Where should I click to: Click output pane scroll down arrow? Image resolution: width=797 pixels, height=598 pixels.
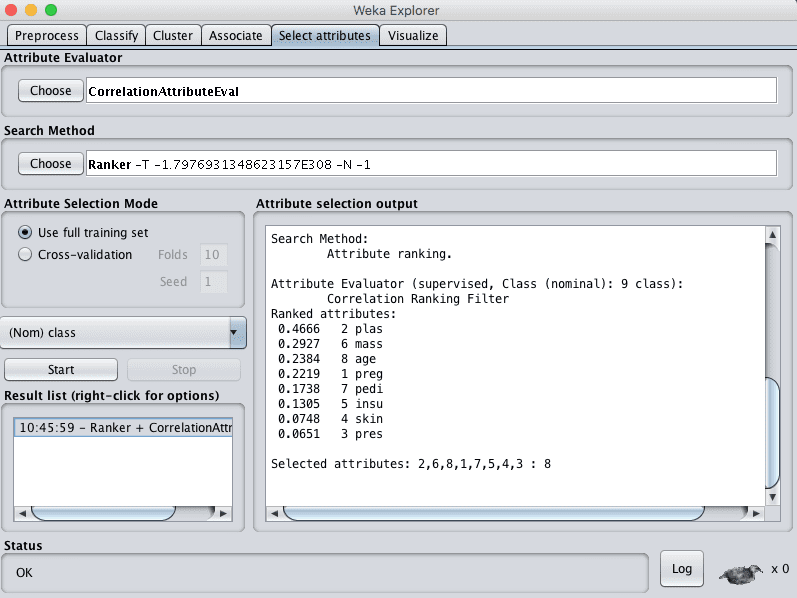coord(772,497)
